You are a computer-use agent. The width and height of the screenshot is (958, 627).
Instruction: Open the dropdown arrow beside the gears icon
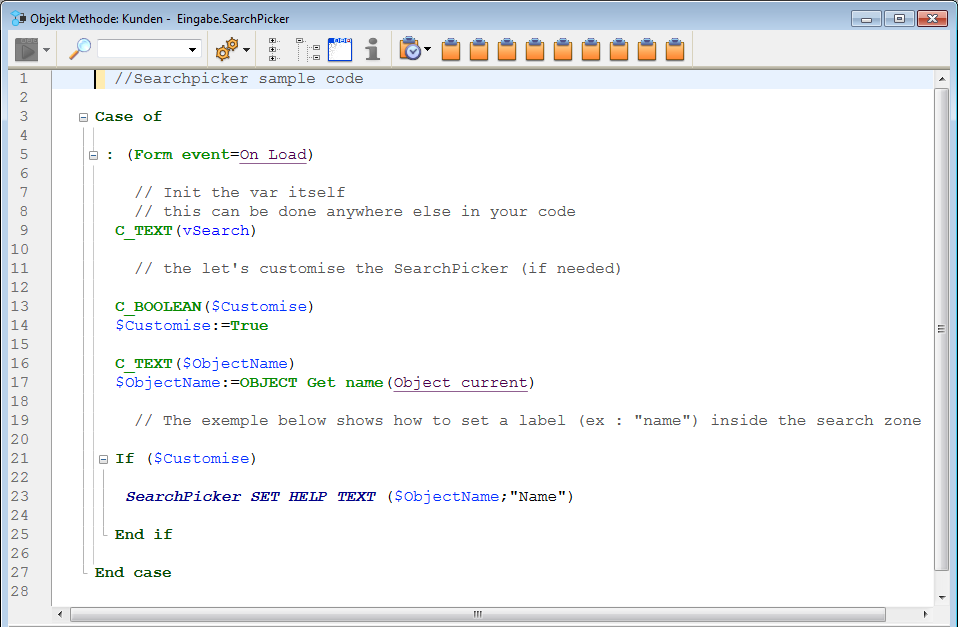coord(246,50)
